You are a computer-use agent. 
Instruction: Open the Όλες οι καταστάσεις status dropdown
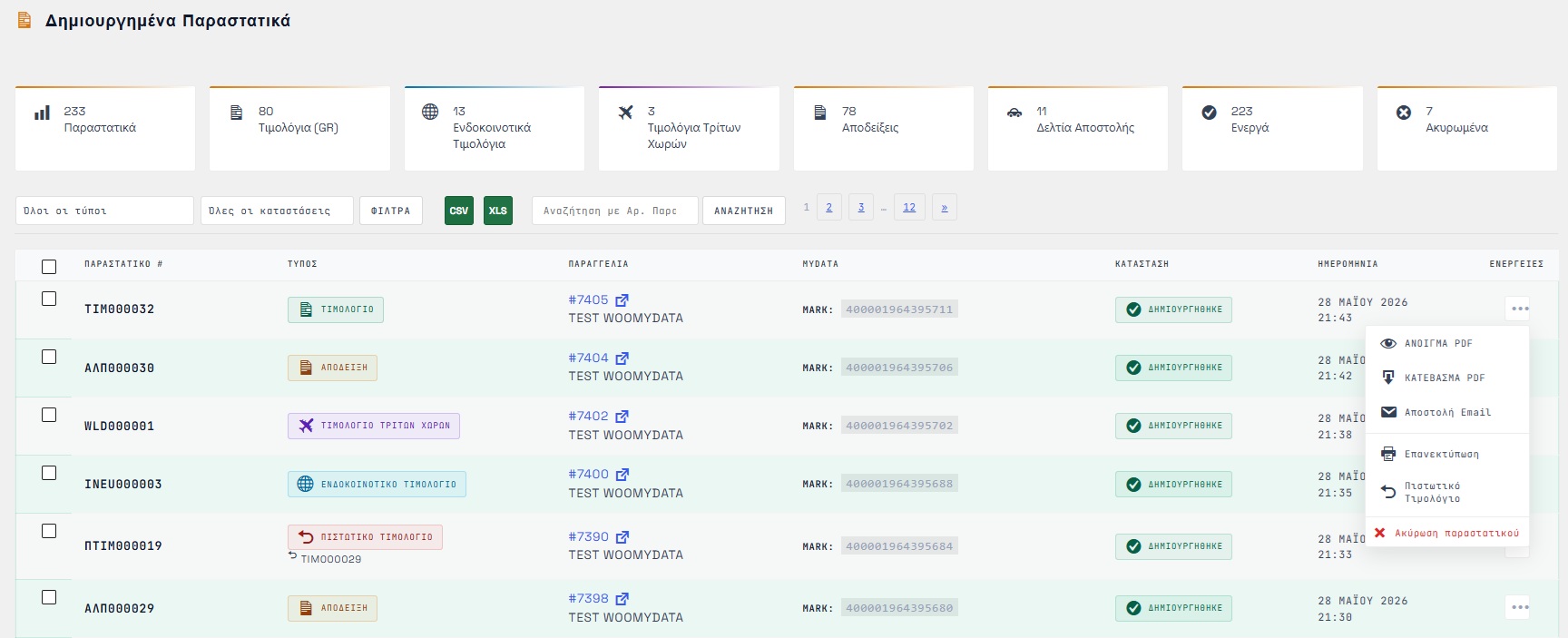pos(277,211)
